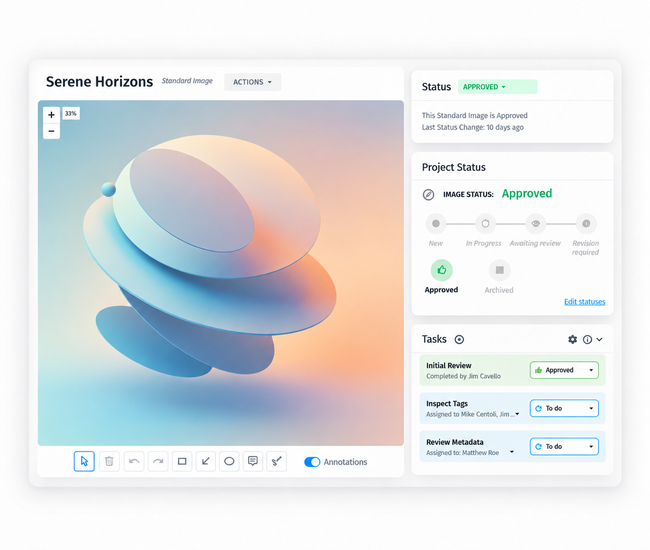Open the ACTIONS dropdown

coord(252,82)
